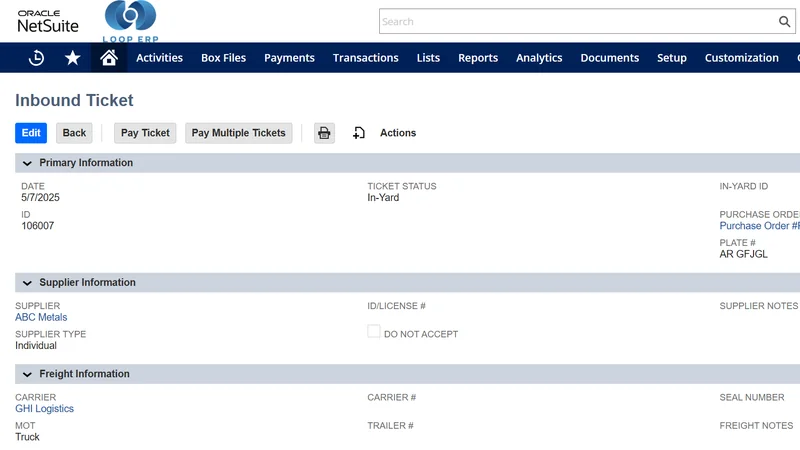The height and width of the screenshot is (450, 800).
Task: Click the ID/LICENSE # label
Action: click(x=396, y=306)
